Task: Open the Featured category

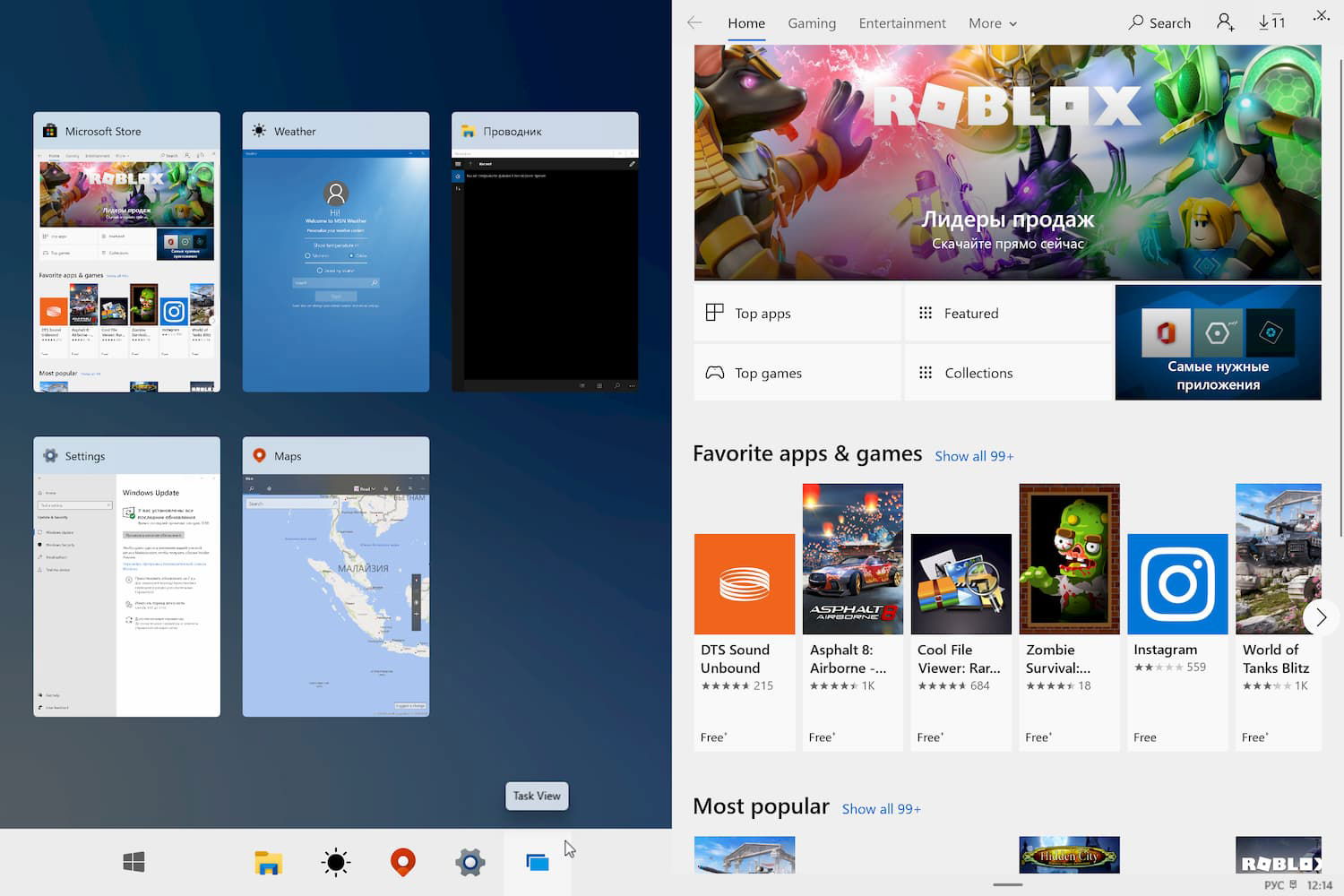Action: (x=1008, y=313)
